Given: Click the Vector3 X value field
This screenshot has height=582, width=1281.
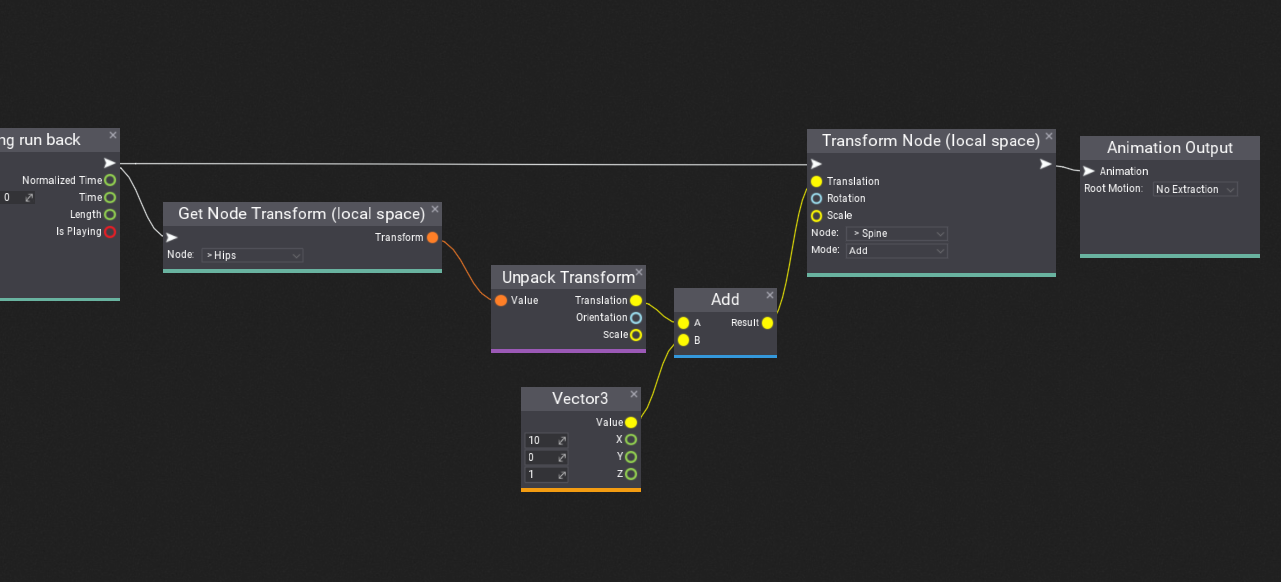Looking at the screenshot, I should (x=546, y=440).
